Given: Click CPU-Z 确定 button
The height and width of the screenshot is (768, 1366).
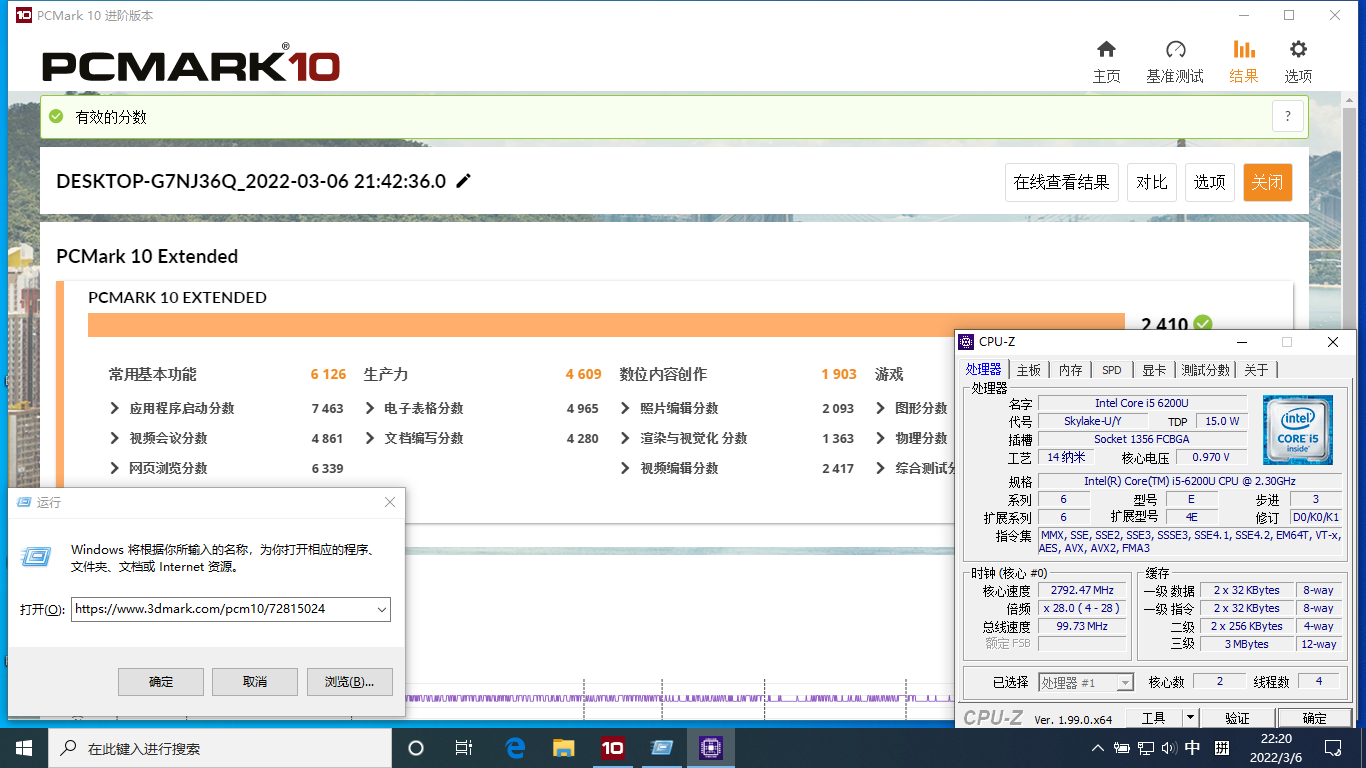Looking at the screenshot, I should (x=1314, y=717).
